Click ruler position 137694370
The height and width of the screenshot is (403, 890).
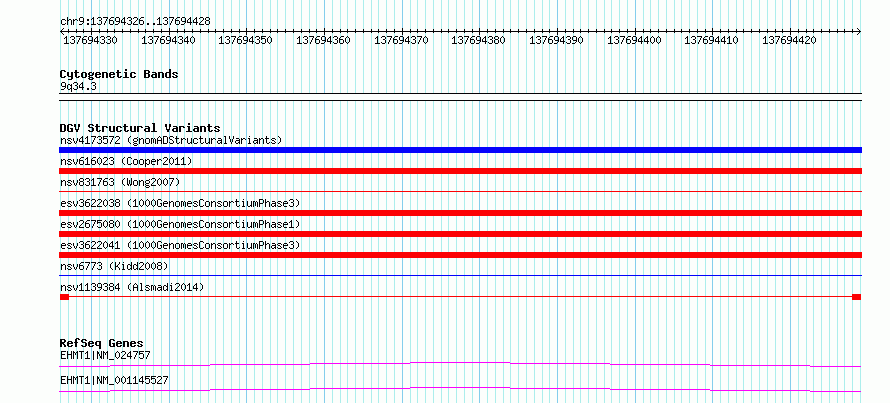click(401, 40)
